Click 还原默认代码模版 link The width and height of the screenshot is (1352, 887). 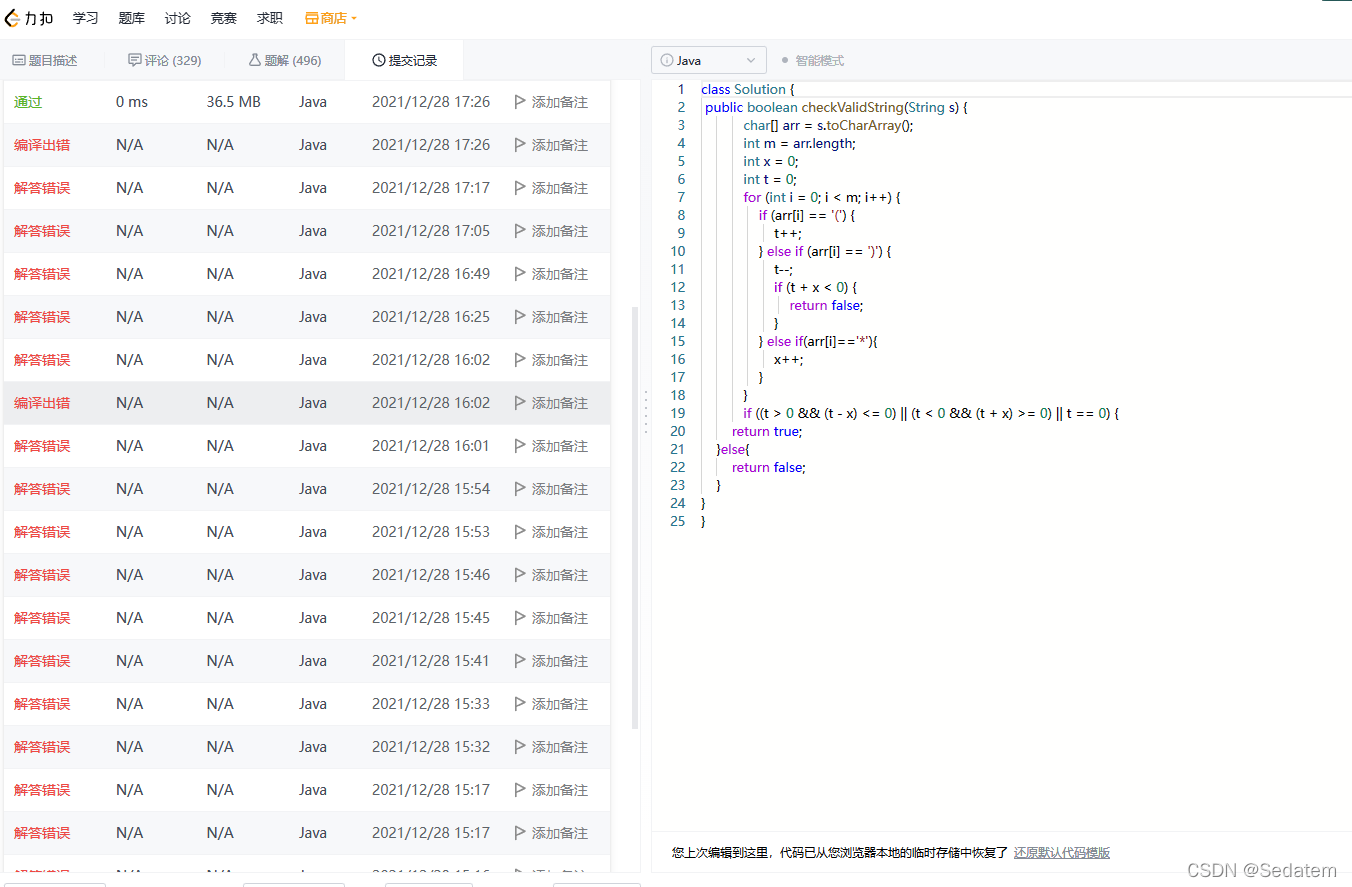pos(1062,853)
